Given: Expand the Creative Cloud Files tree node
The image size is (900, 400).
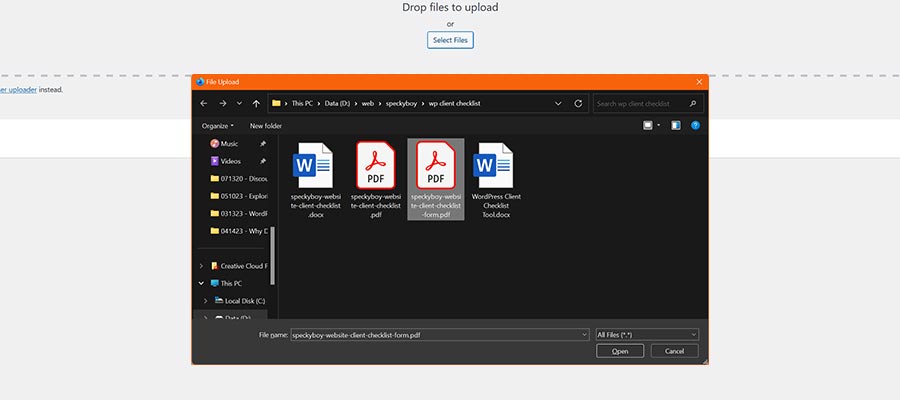Looking at the screenshot, I should (202, 266).
